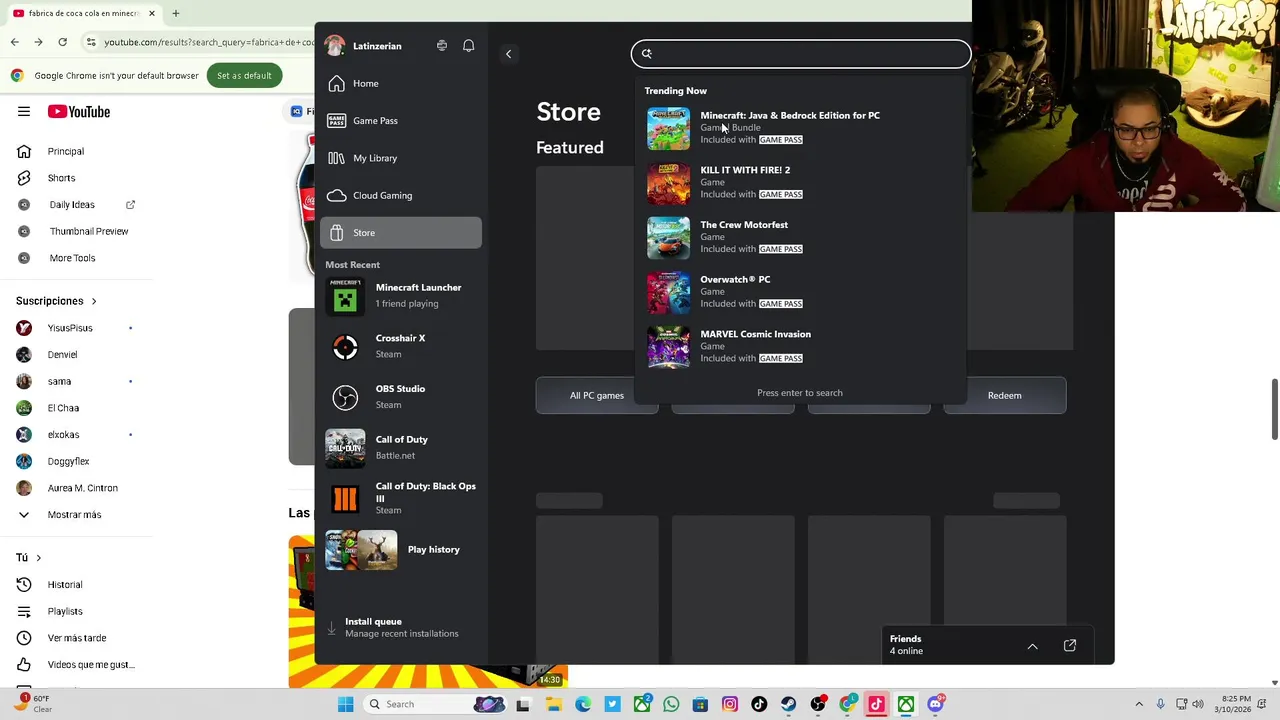Expand the Tú section chevron
The image size is (1280, 720).
[x=38, y=558]
